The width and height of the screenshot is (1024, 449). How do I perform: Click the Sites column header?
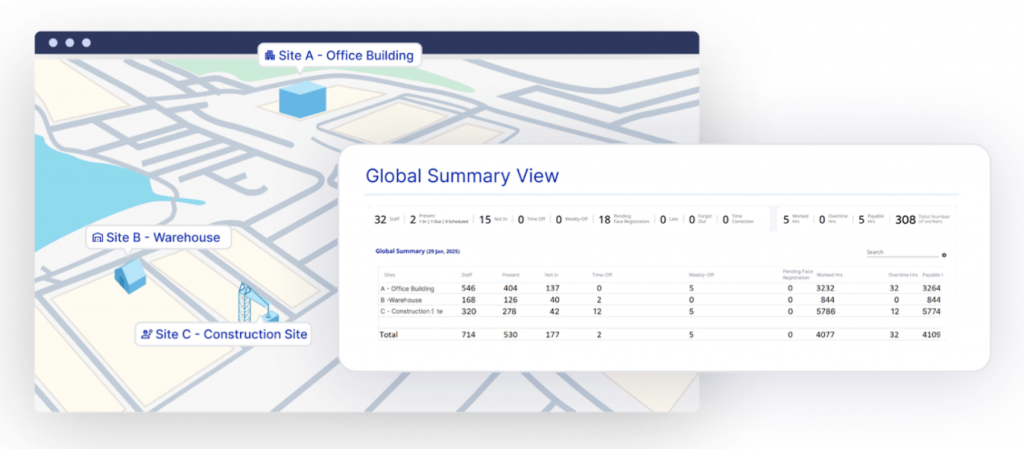(390, 275)
